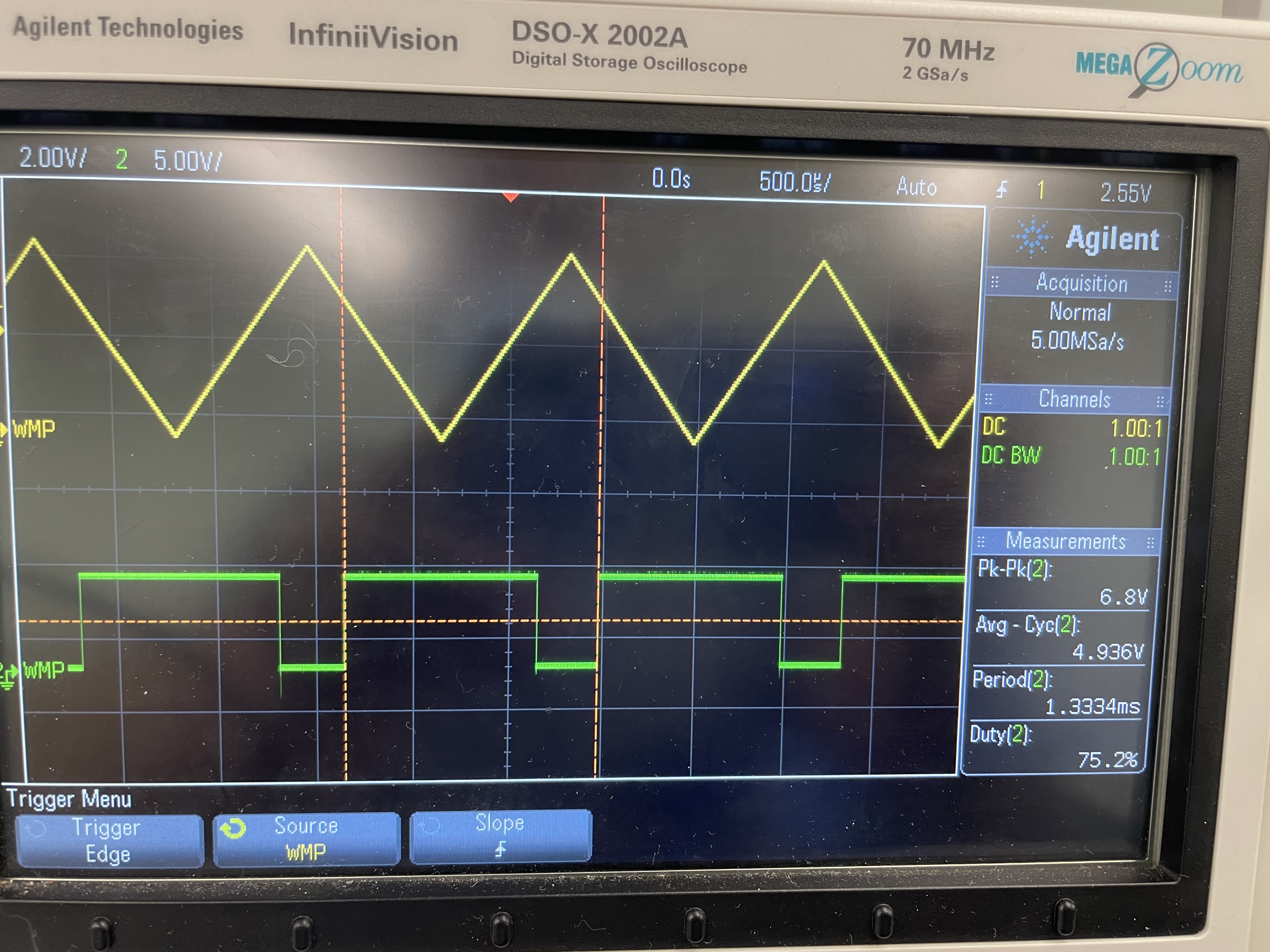The height and width of the screenshot is (952, 1270).
Task: Click the 75.2% duty cycle value
Action: [x=1107, y=760]
